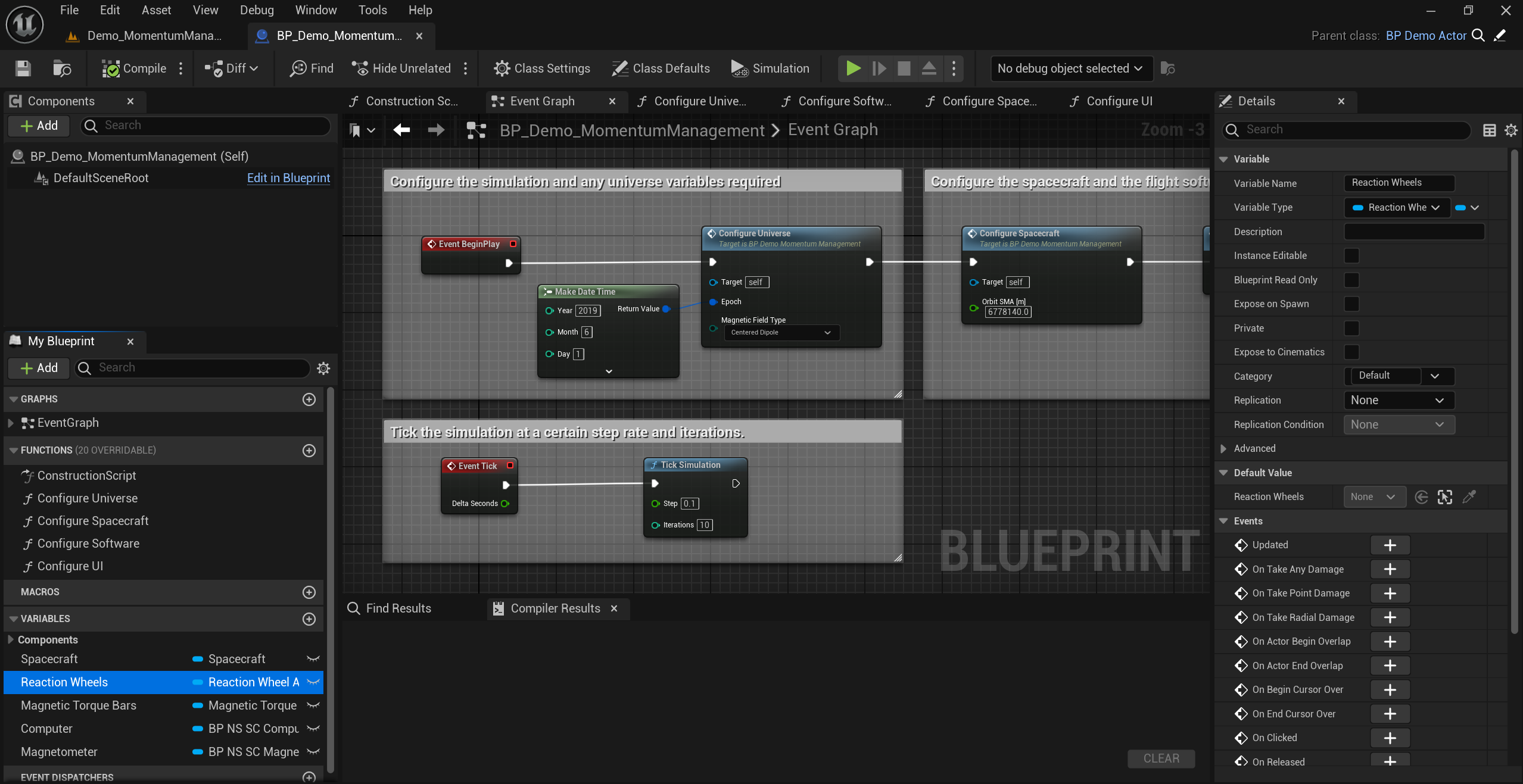The height and width of the screenshot is (784, 1523).
Task: Expand the EventGraph tree item
Action: coord(11,423)
